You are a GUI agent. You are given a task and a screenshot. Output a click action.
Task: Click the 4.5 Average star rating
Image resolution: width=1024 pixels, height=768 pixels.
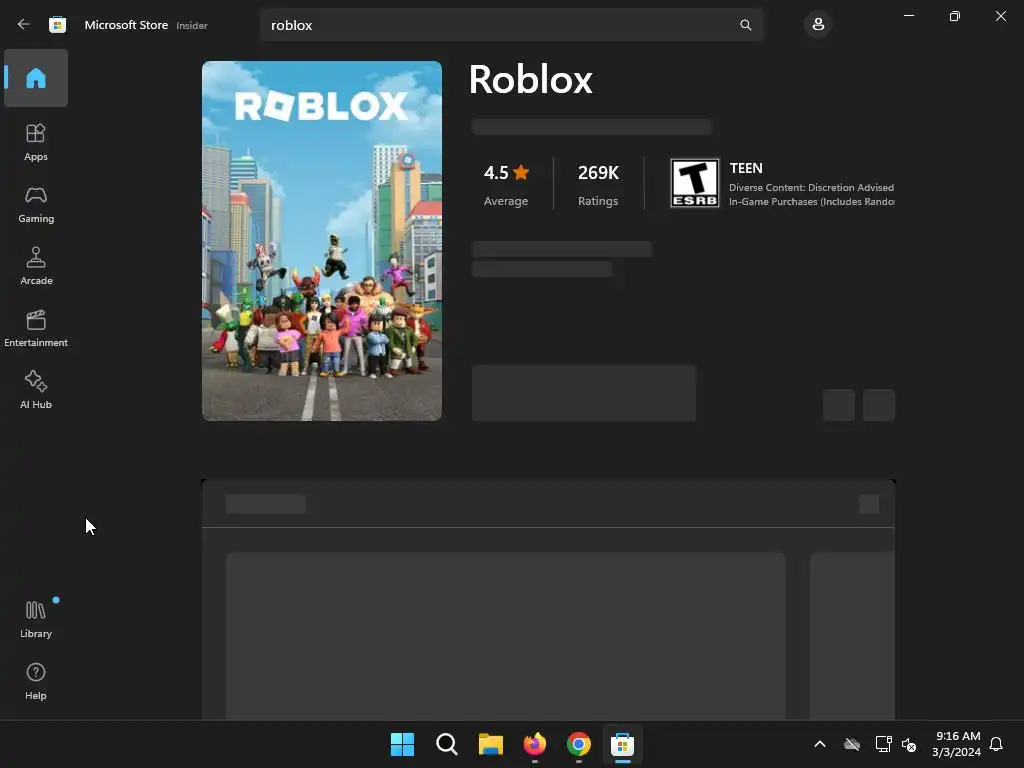(506, 185)
